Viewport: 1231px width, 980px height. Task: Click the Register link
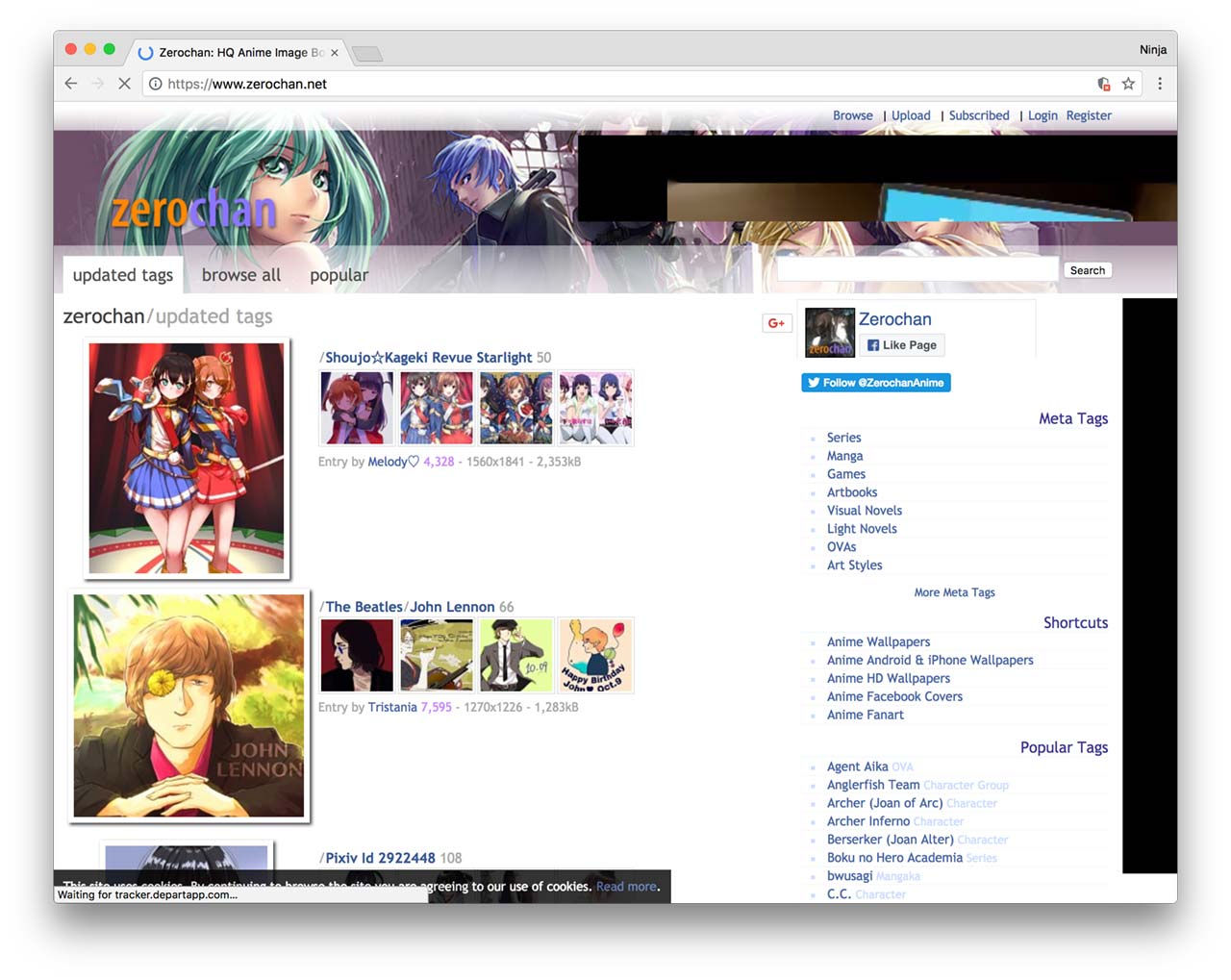1089,115
